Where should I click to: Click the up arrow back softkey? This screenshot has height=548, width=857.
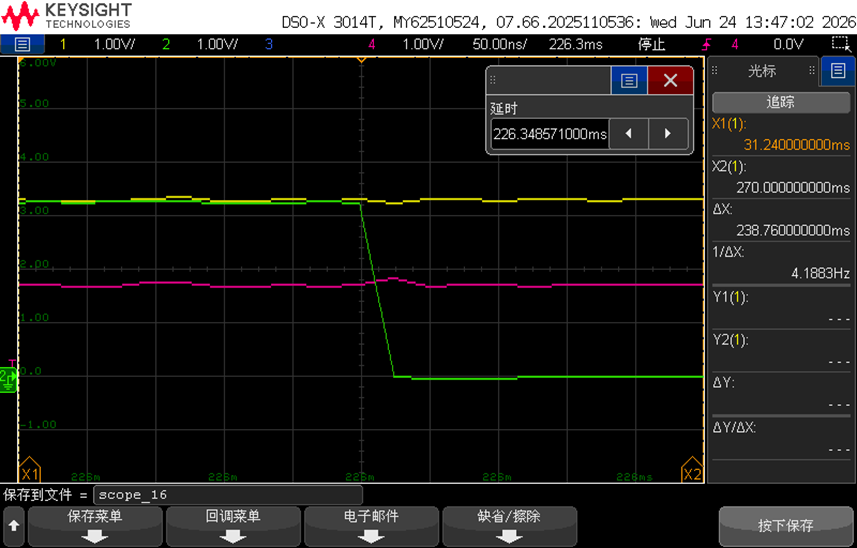point(14,526)
